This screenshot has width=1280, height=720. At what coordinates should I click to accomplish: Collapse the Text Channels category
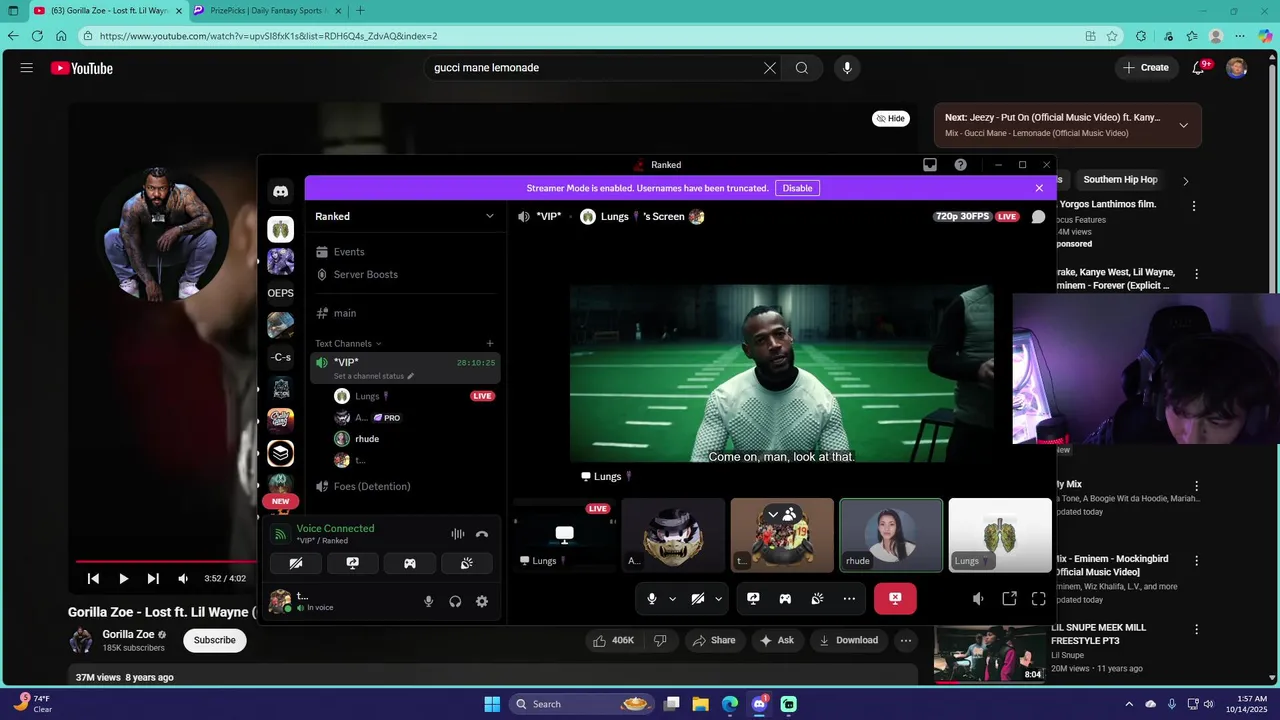click(348, 343)
